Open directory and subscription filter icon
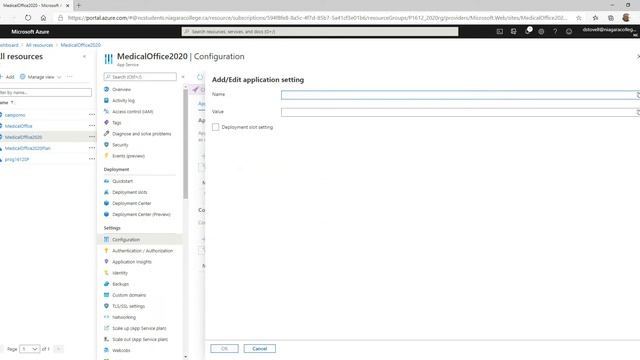 (513, 31)
